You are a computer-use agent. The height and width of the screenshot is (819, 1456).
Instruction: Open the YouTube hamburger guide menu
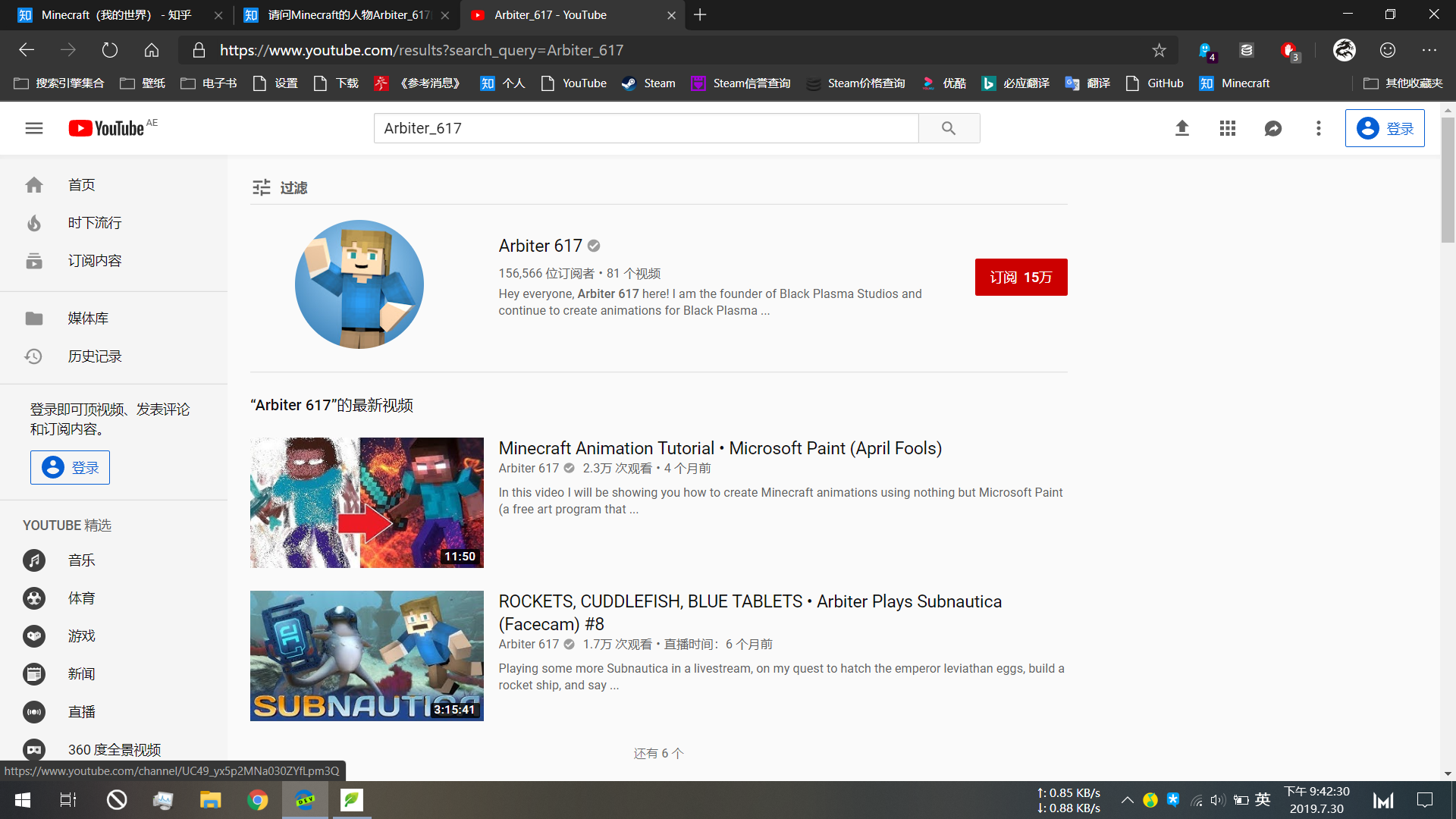[34, 128]
